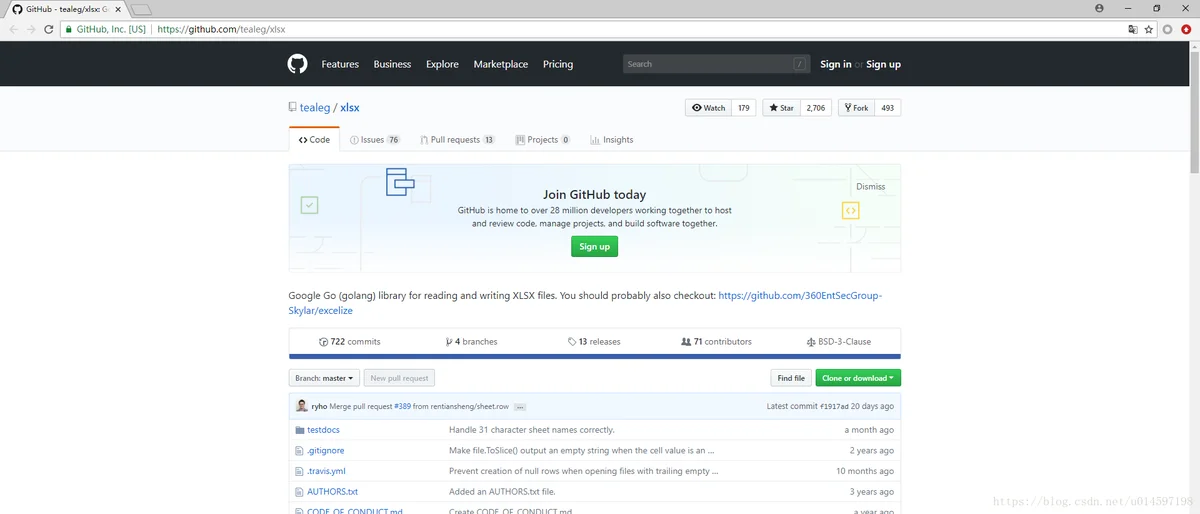Switch to the Code tab
Screen dimensions: 1200x514
pyautogui.click(x=314, y=140)
